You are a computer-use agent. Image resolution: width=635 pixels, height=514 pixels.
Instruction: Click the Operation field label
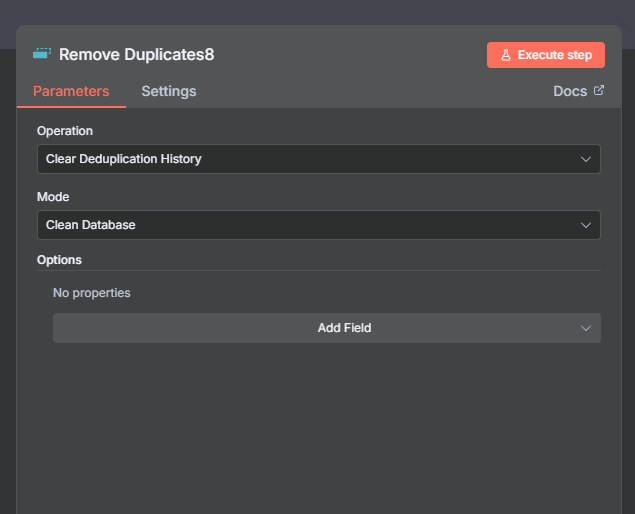(x=65, y=131)
